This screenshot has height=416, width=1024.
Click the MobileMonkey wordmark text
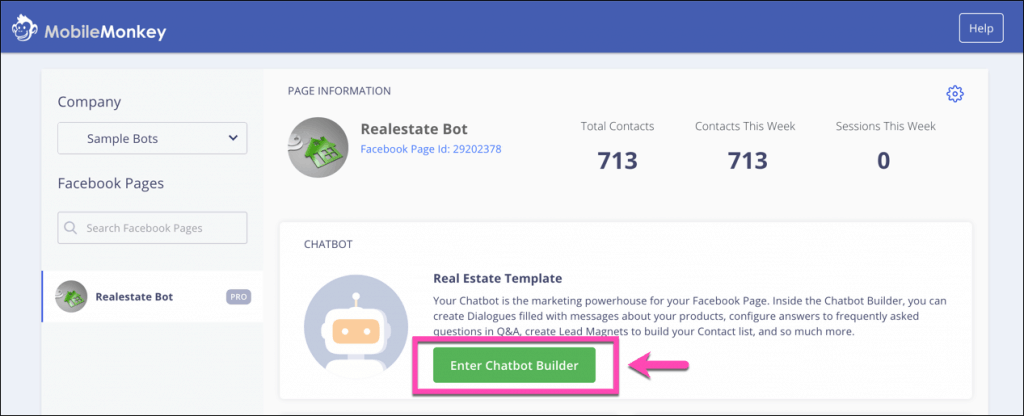(x=105, y=30)
